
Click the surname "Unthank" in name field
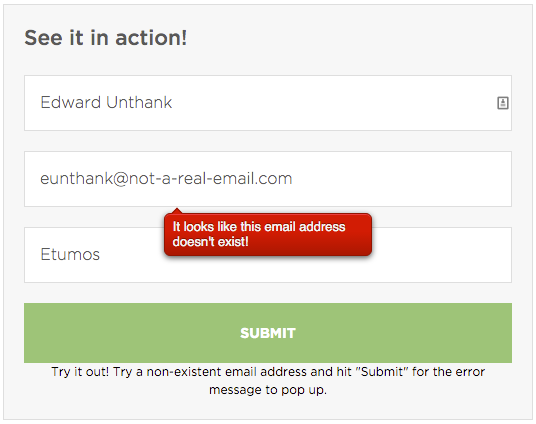139,102
